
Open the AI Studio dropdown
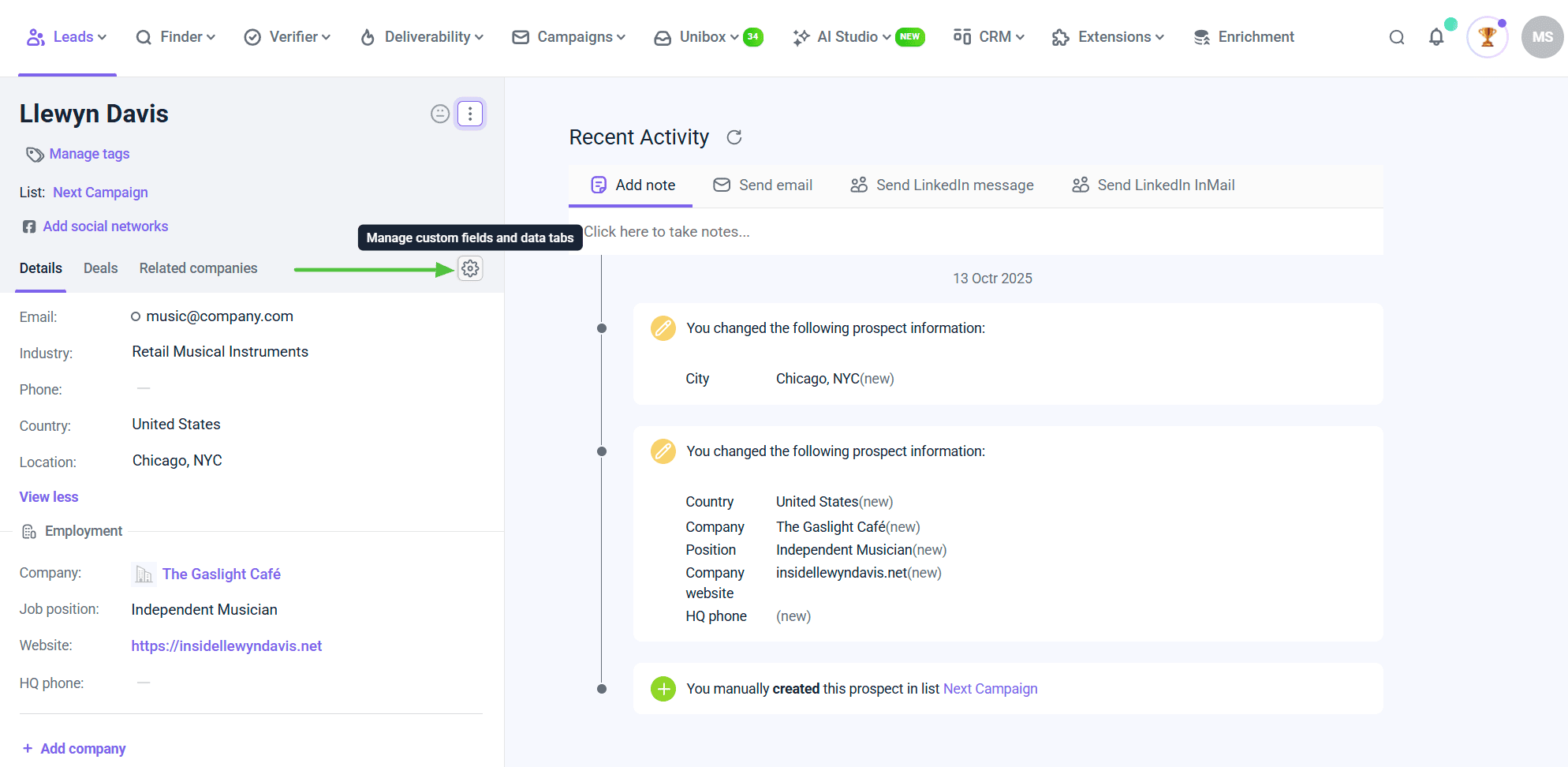[x=842, y=37]
